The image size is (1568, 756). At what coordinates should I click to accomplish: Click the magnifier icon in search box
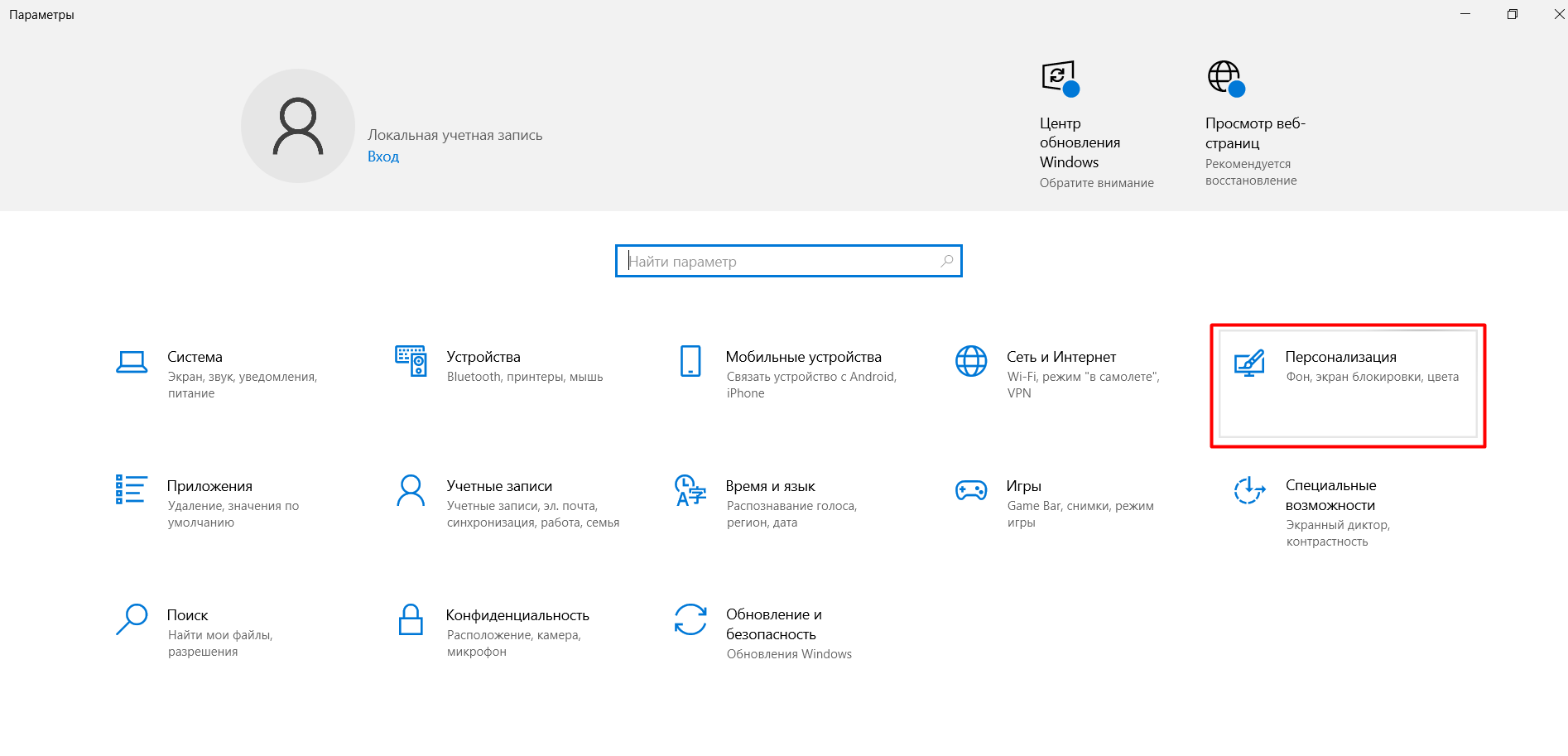(947, 261)
